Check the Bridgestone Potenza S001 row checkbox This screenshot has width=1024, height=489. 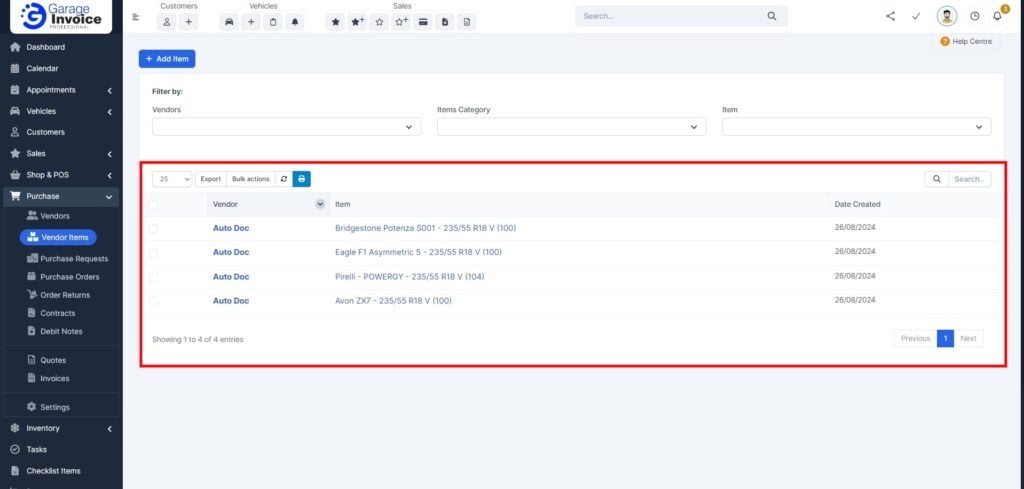153,229
